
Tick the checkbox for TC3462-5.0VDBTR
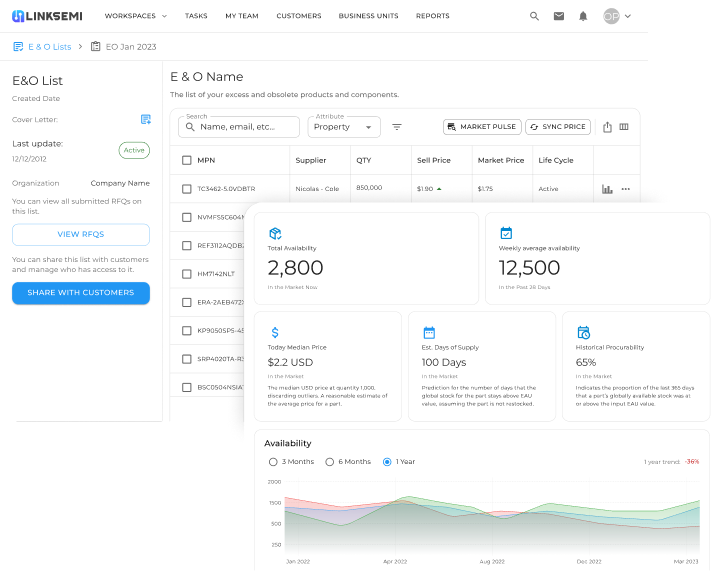click(186, 189)
